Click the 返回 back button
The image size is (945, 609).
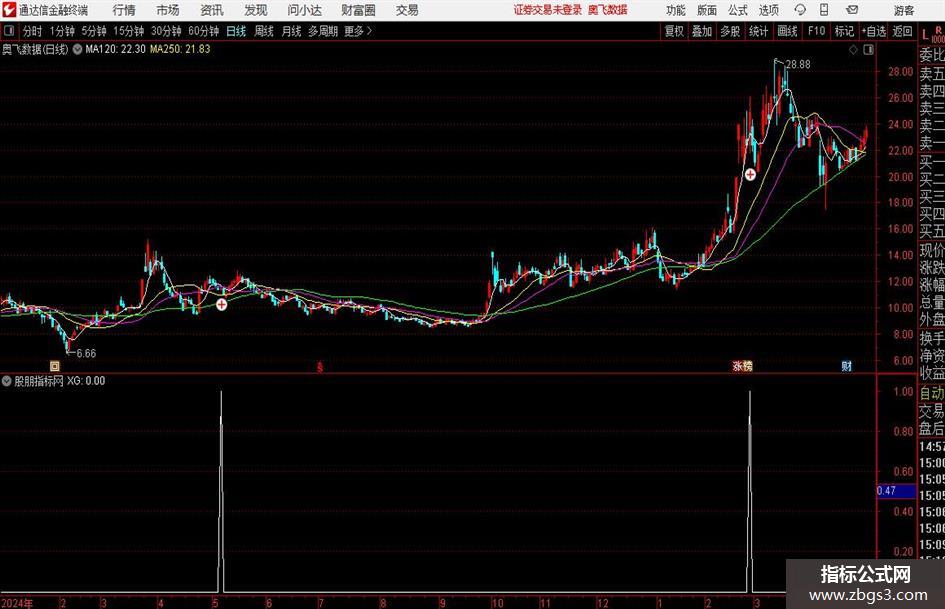902,31
